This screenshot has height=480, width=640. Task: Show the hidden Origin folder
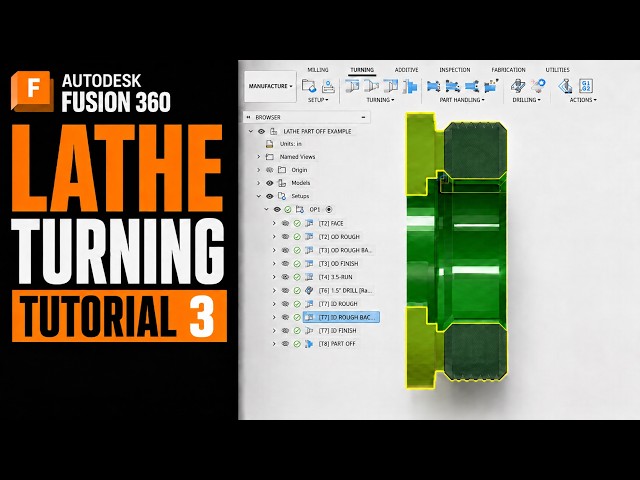point(269,170)
